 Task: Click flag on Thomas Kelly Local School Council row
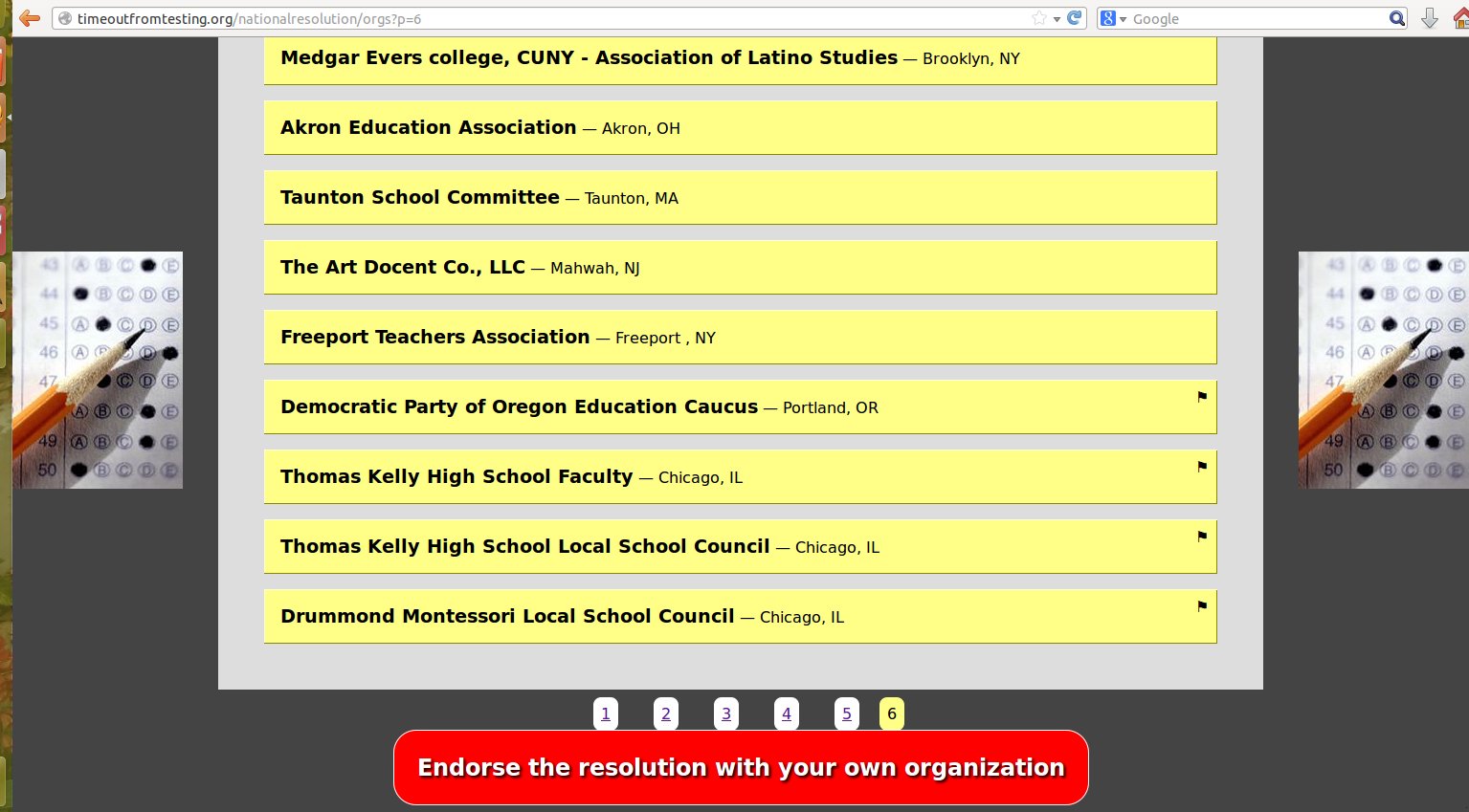[x=1202, y=537]
